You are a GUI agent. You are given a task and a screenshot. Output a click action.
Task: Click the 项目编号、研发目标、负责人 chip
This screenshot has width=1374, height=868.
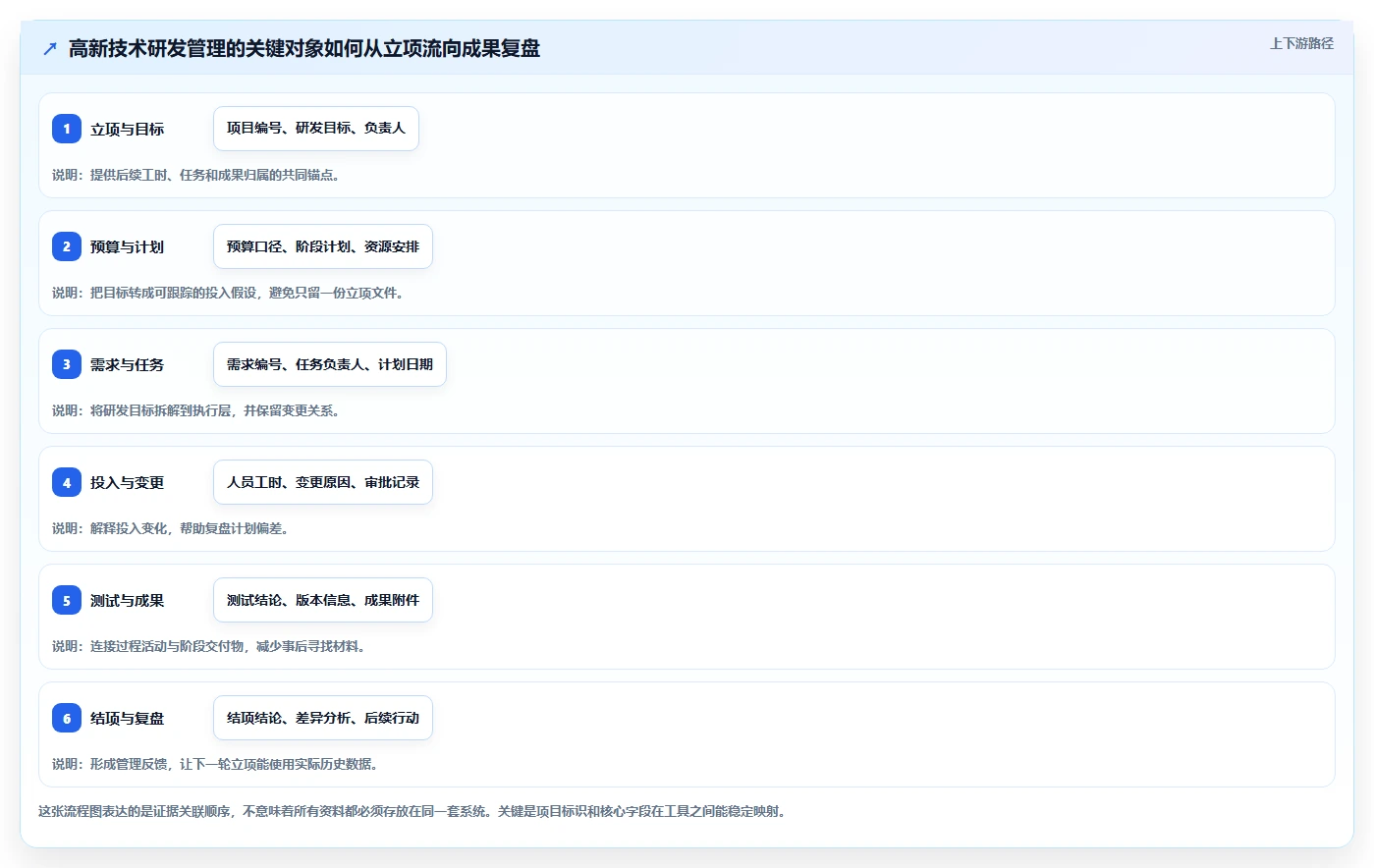pyautogui.click(x=316, y=129)
